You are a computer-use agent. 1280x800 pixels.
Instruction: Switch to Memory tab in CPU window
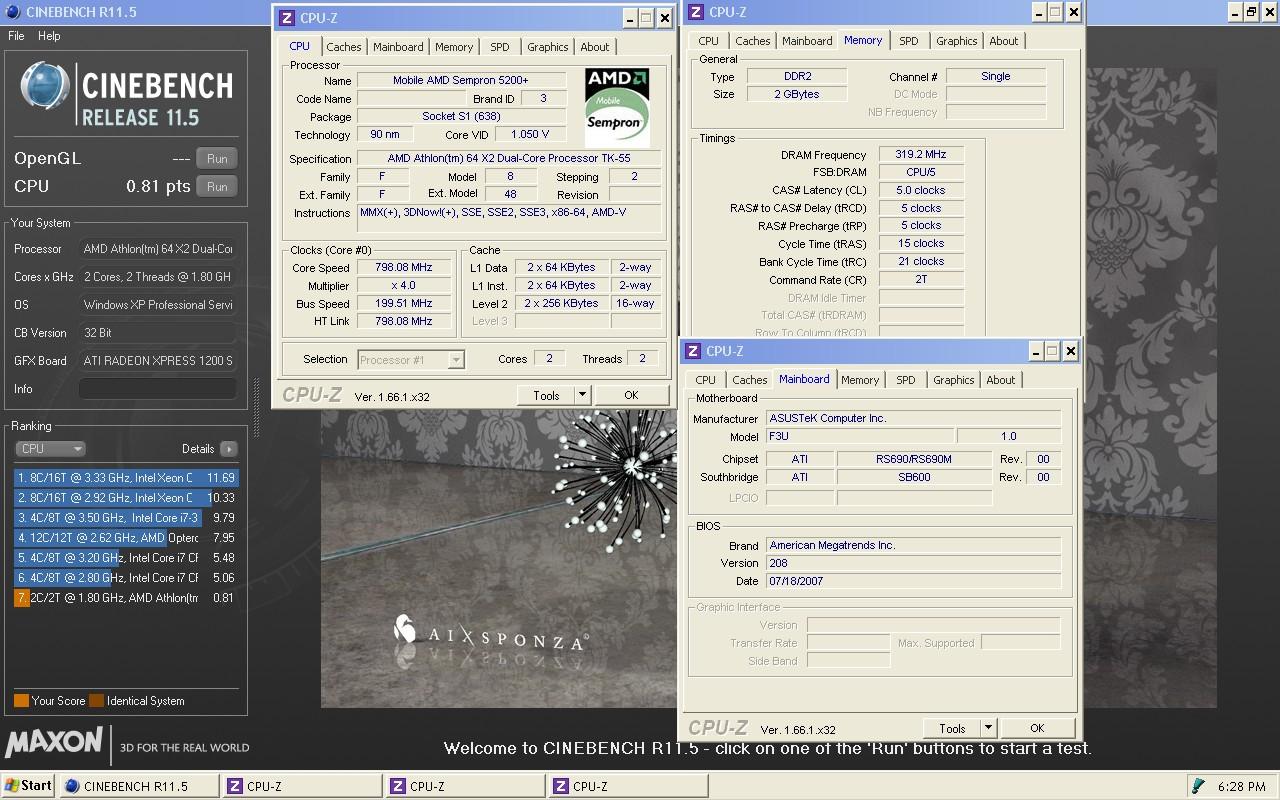point(454,47)
